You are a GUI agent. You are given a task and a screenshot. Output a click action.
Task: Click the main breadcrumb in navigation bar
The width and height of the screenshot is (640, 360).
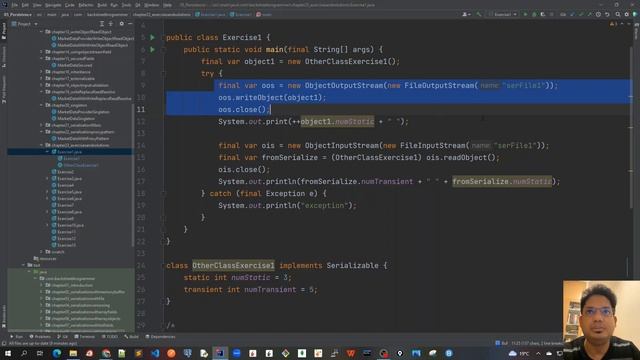pos(264,14)
